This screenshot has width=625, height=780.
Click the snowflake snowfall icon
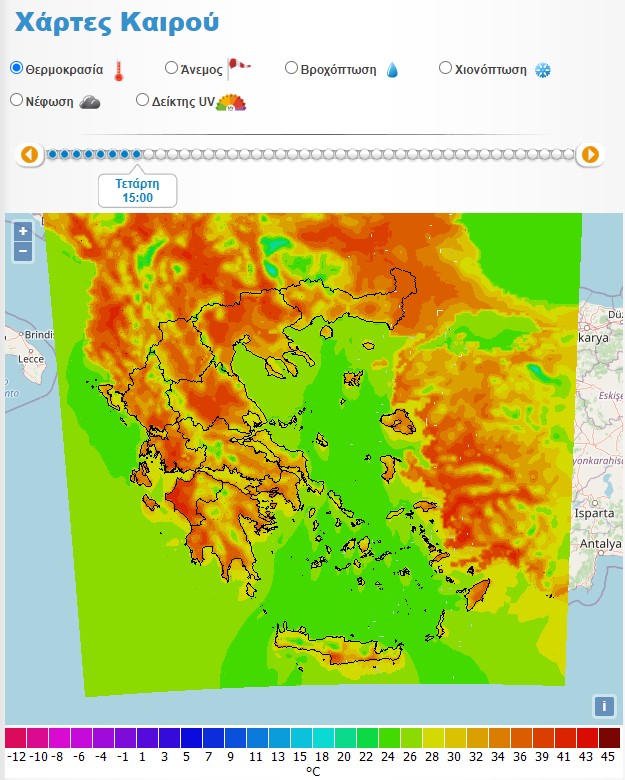tap(543, 70)
